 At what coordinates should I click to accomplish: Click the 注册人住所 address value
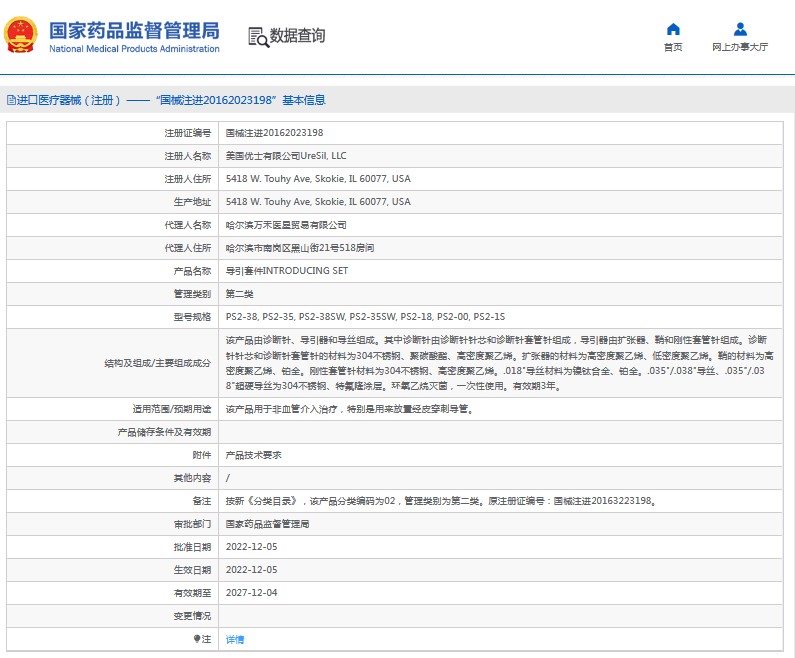pyautogui.click(x=318, y=178)
